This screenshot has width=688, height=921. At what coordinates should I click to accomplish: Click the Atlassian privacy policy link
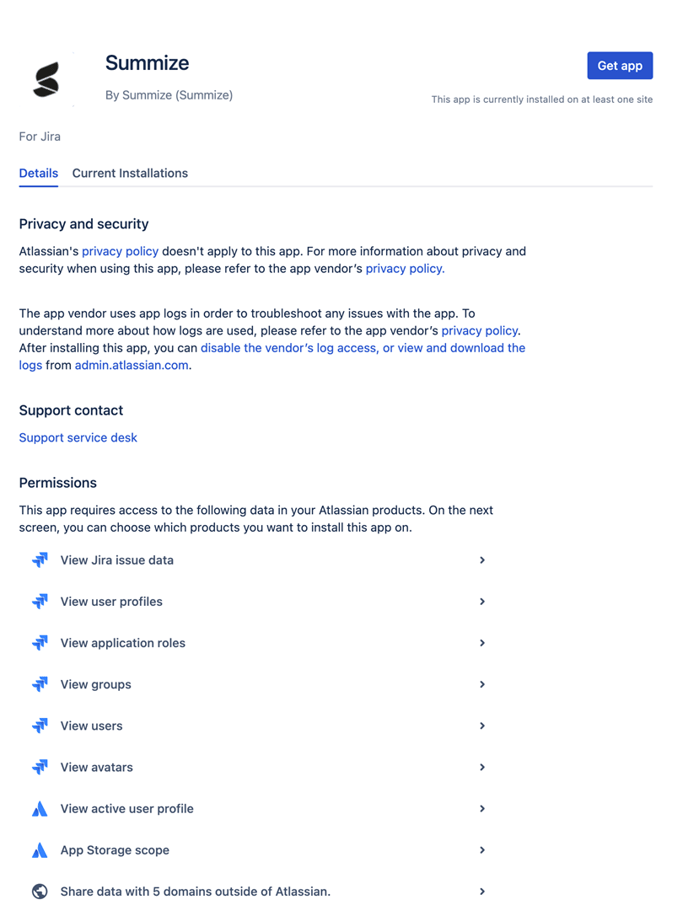point(120,251)
